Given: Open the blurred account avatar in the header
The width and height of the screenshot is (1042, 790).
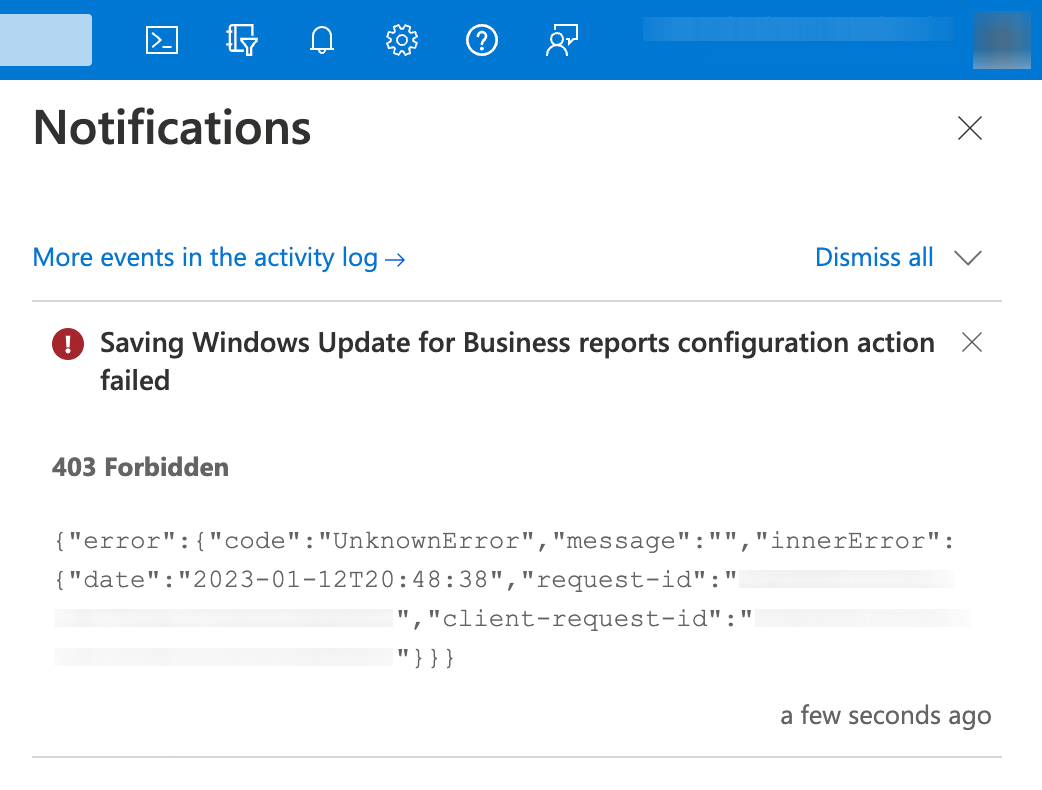Looking at the screenshot, I should click(1001, 39).
